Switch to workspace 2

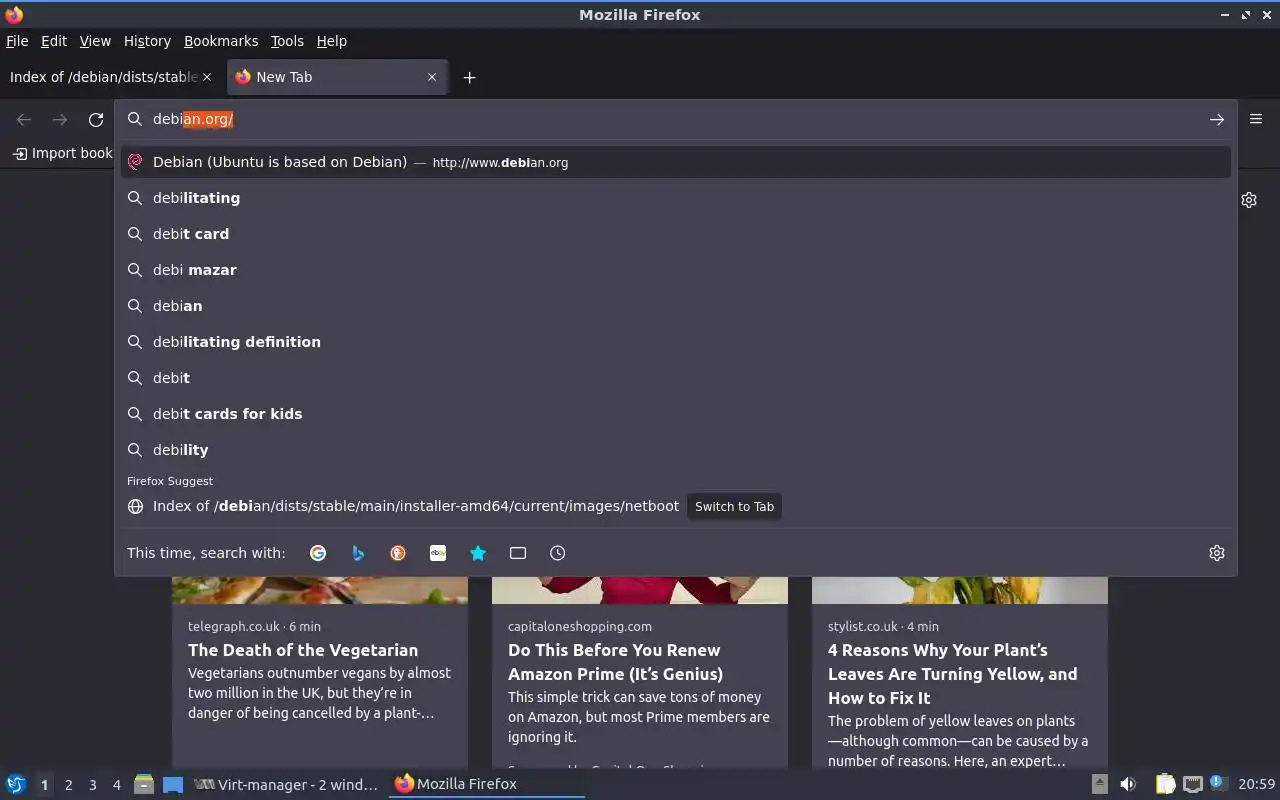pos(68,785)
